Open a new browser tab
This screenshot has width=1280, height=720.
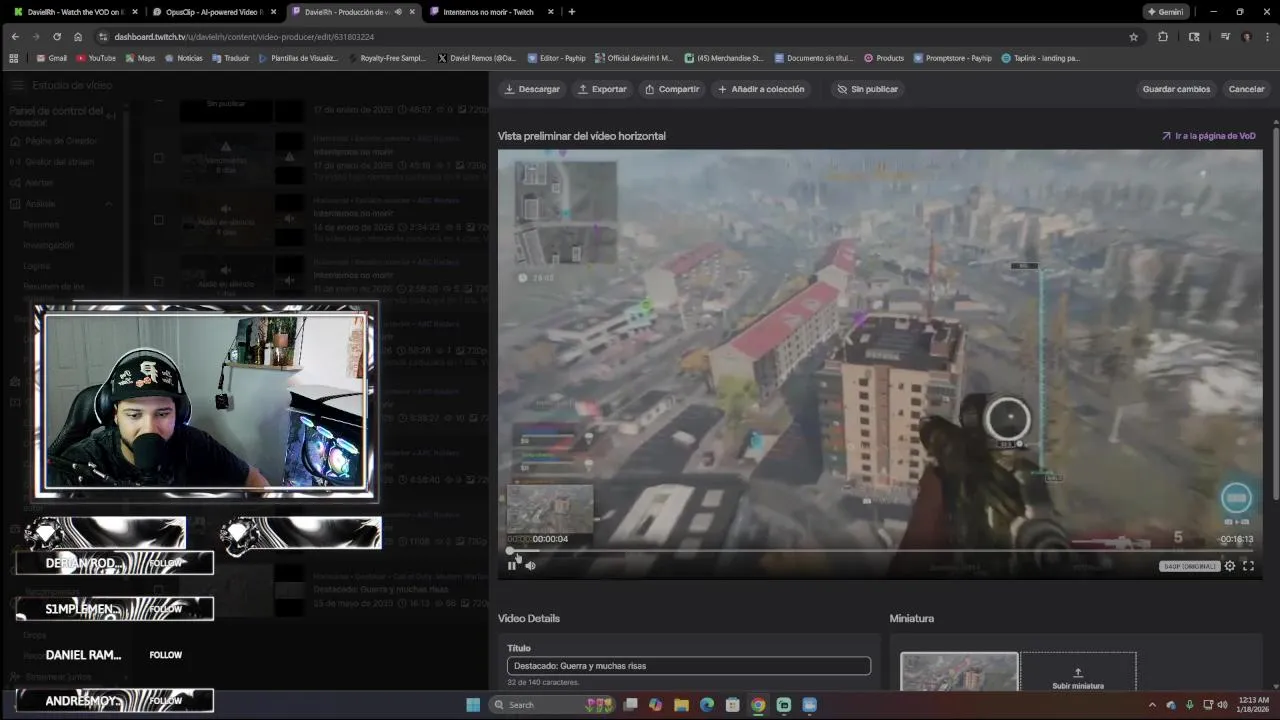[x=571, y=12]
